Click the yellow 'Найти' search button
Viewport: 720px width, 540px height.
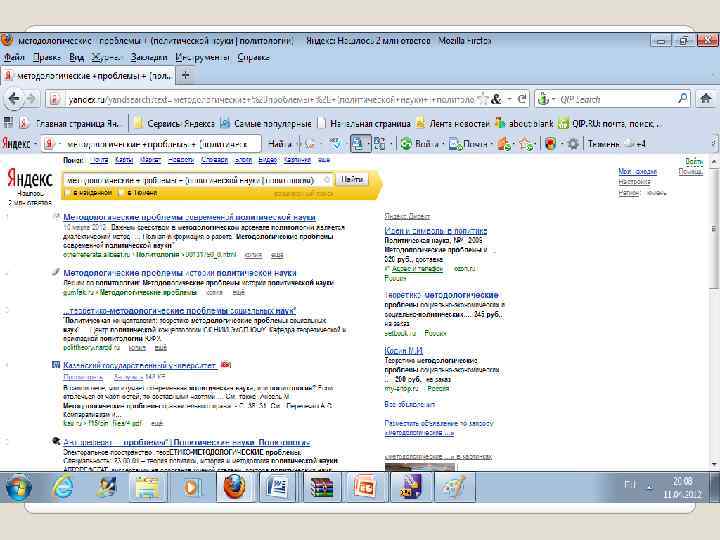(x=352, y=180)
